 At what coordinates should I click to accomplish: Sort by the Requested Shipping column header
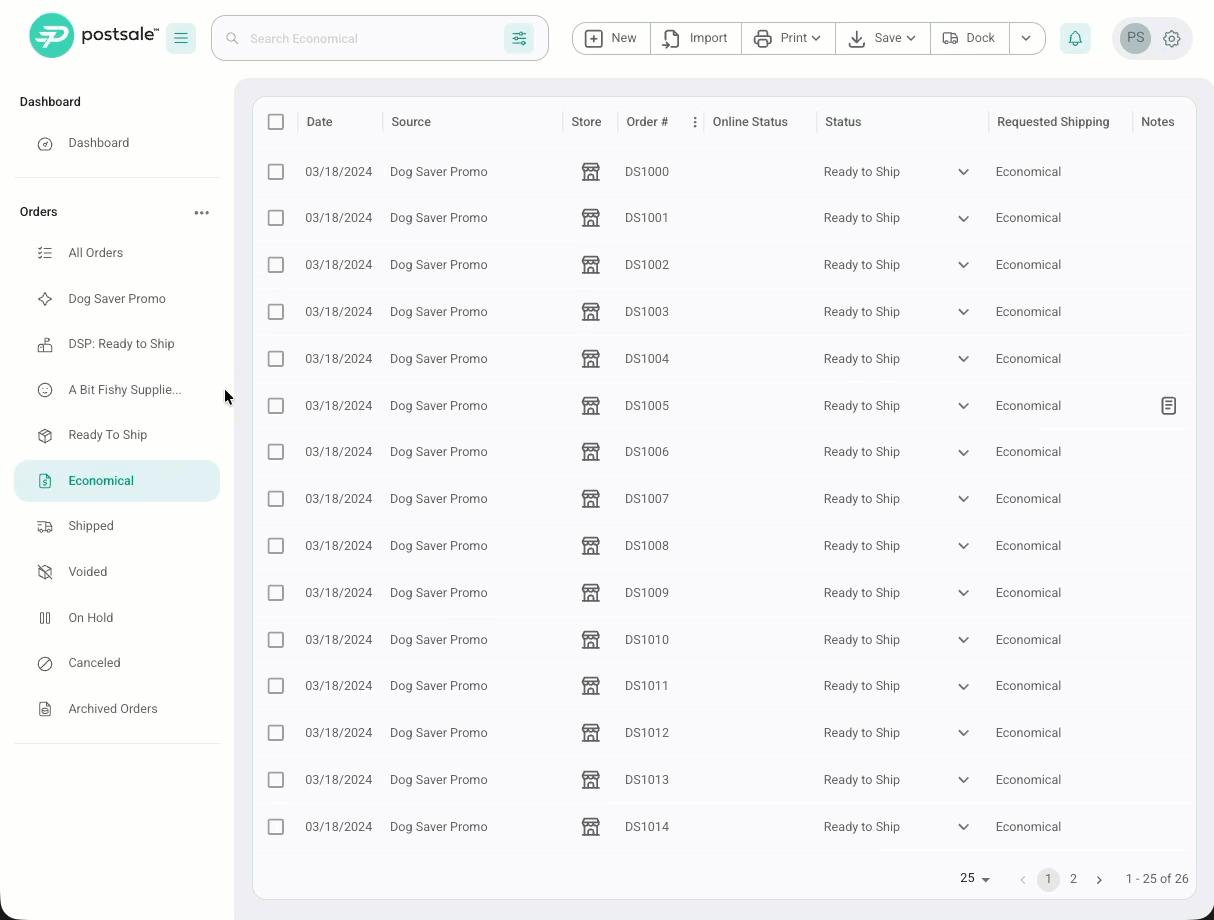1053,122
